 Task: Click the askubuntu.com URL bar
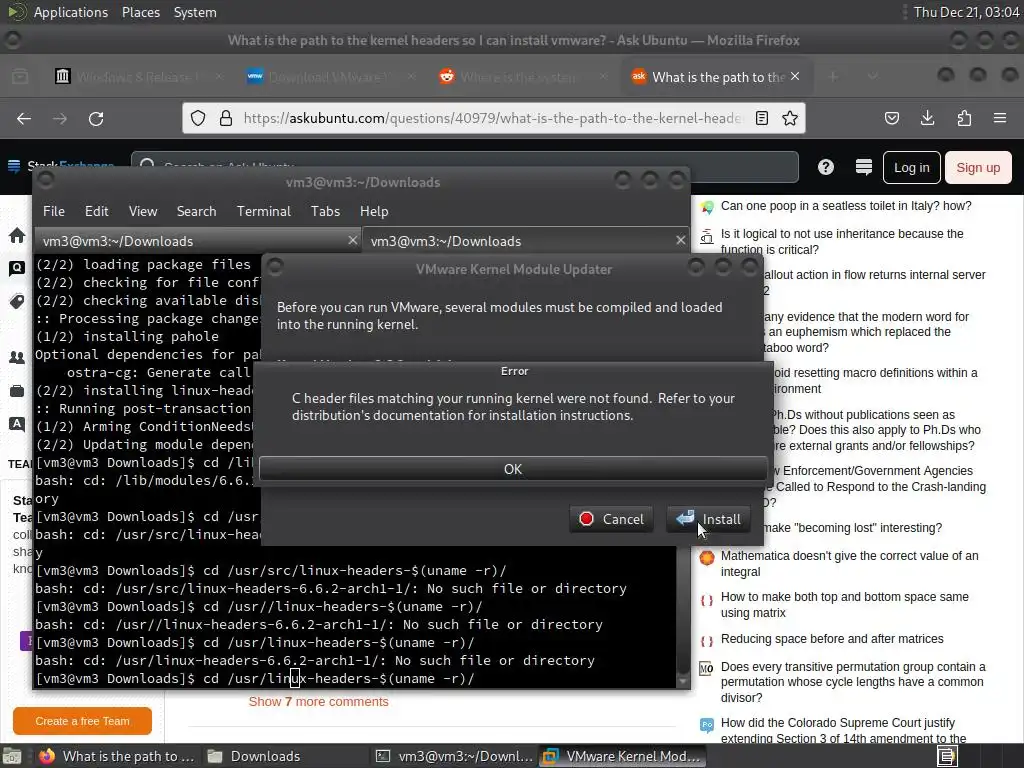coord(493,118)
